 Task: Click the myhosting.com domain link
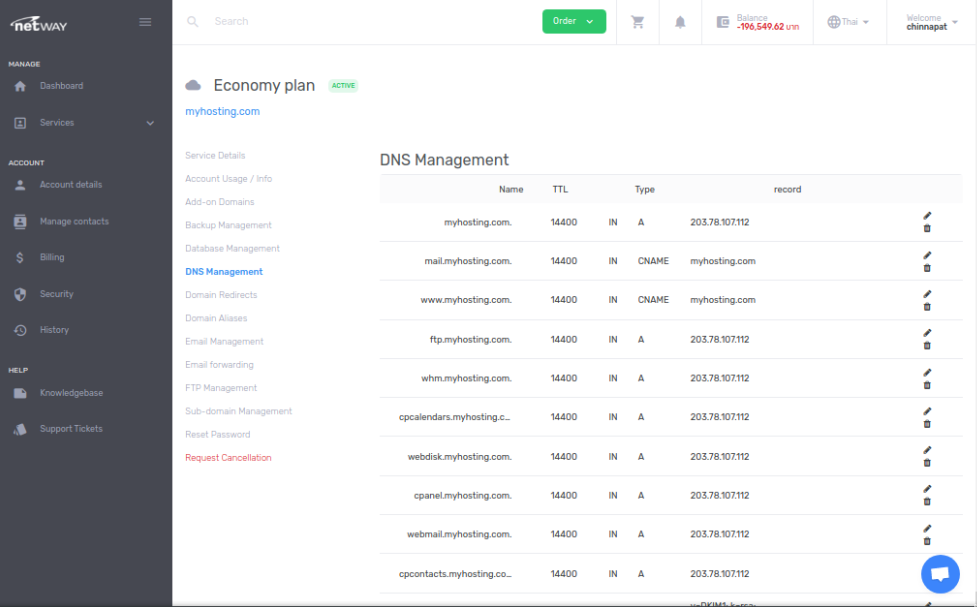pos(222,112)
